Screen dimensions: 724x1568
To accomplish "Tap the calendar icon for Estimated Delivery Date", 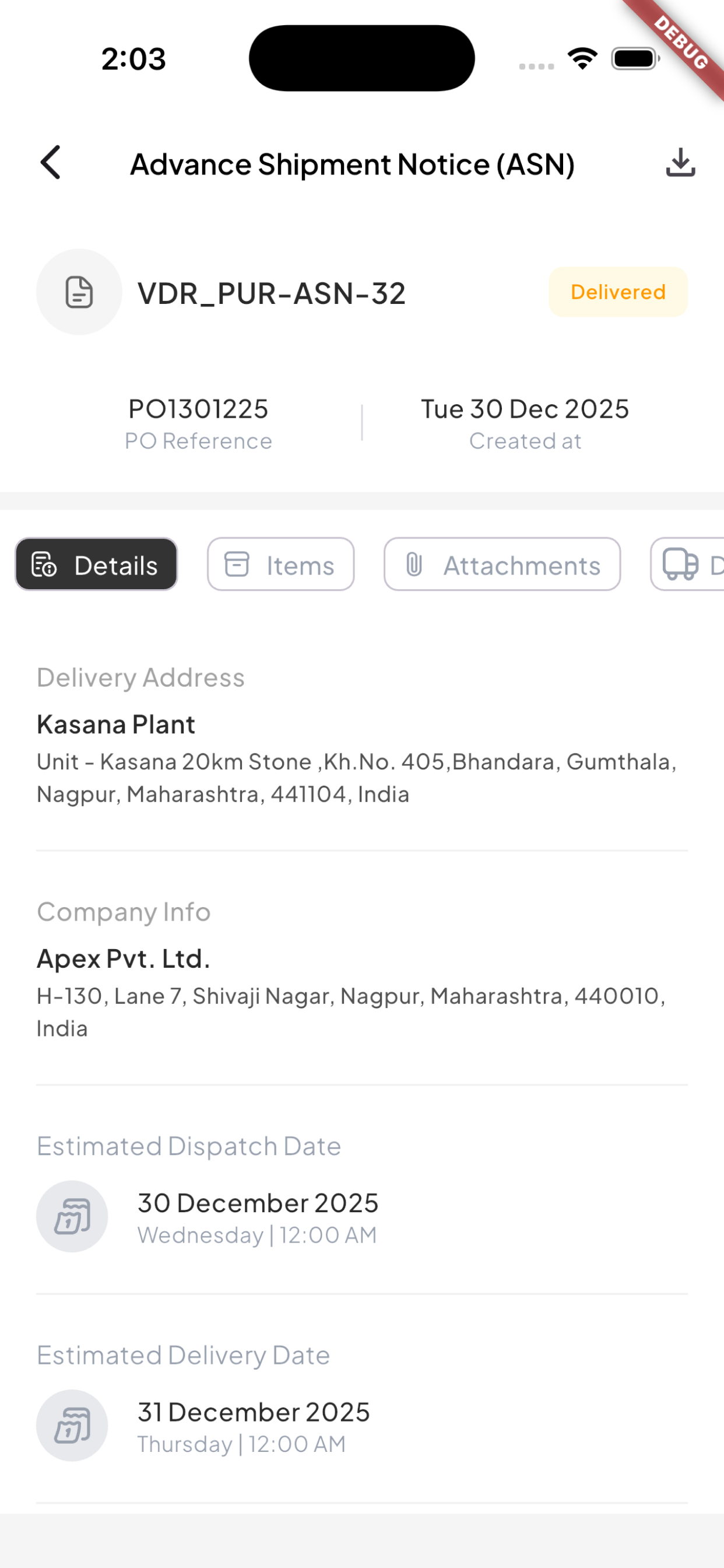I will 72,1426.
